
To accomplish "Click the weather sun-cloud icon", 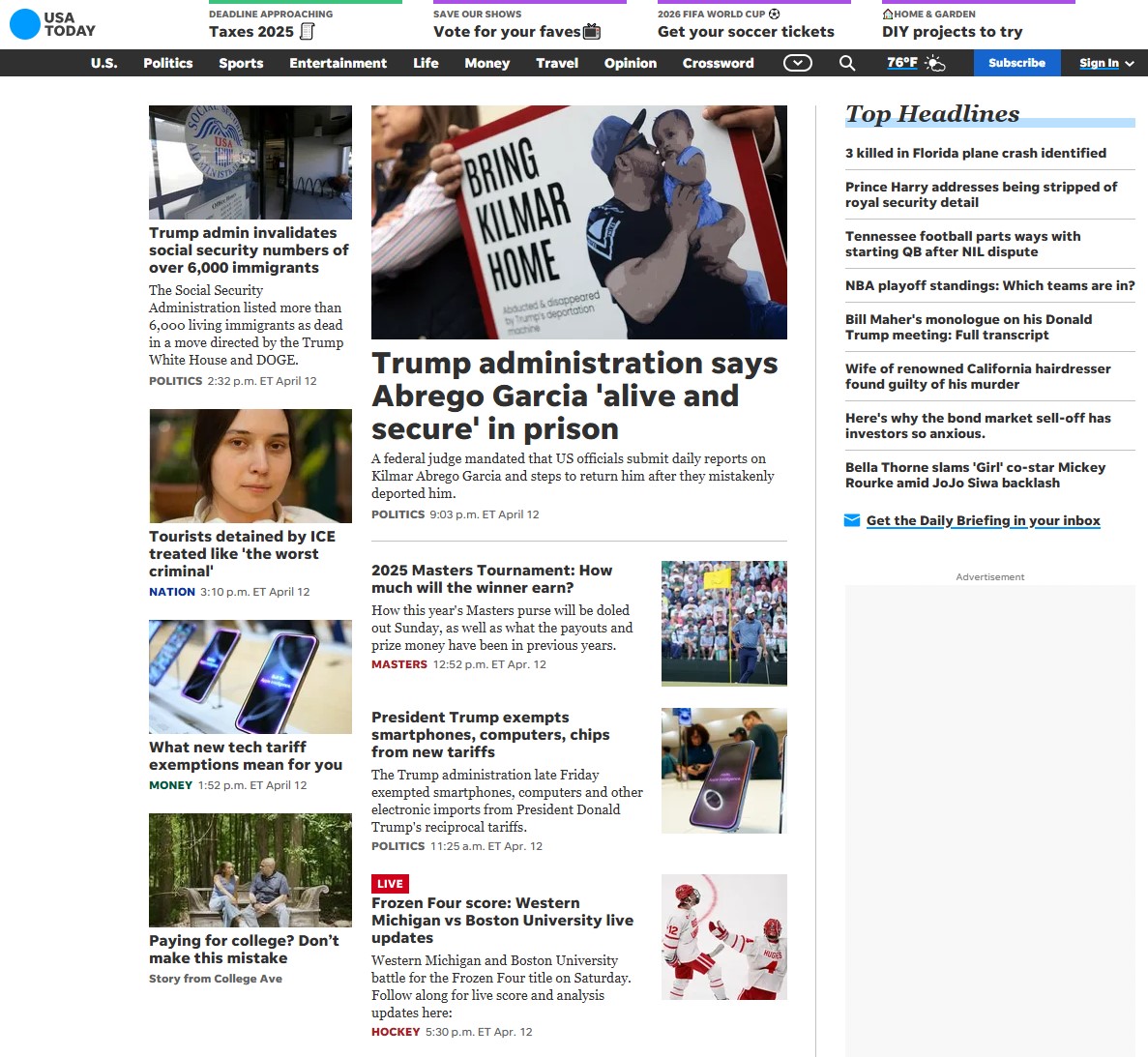I will tap(935, 64).
